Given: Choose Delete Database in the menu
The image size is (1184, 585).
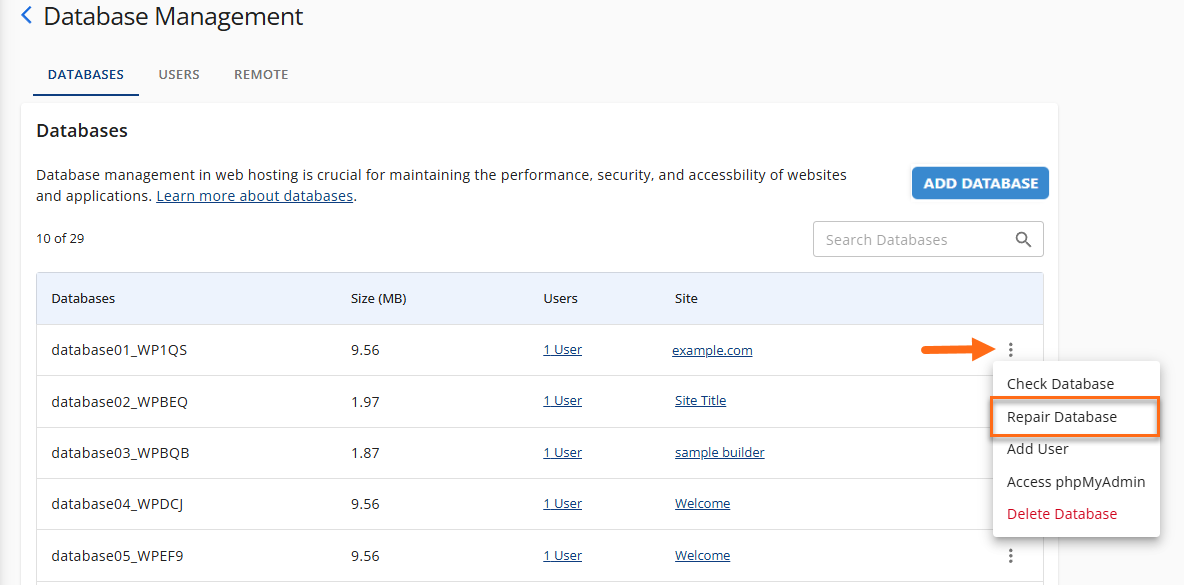Looking at the screenshot, I should coord(1062,514).
